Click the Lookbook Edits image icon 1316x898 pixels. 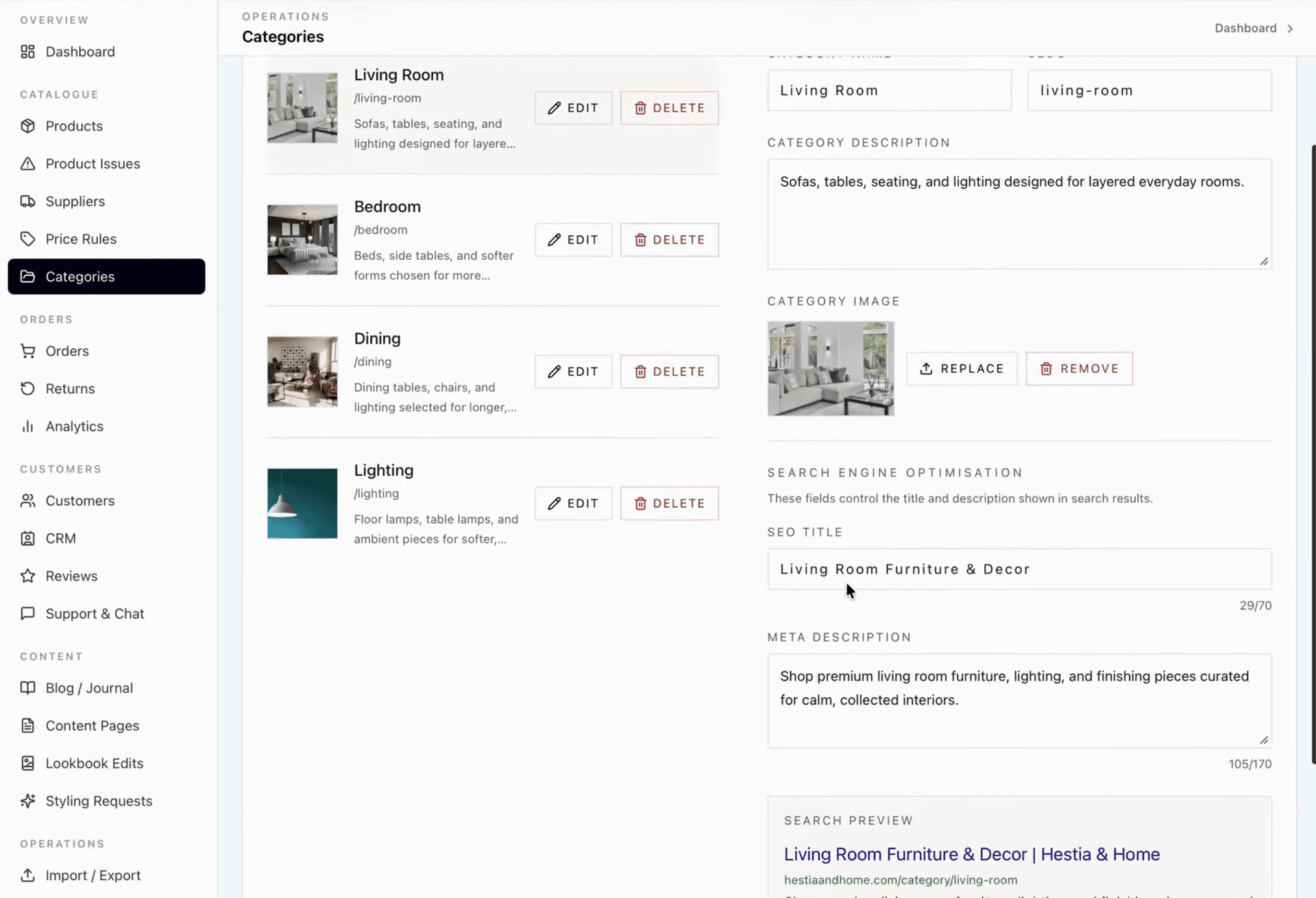[27, 764]
